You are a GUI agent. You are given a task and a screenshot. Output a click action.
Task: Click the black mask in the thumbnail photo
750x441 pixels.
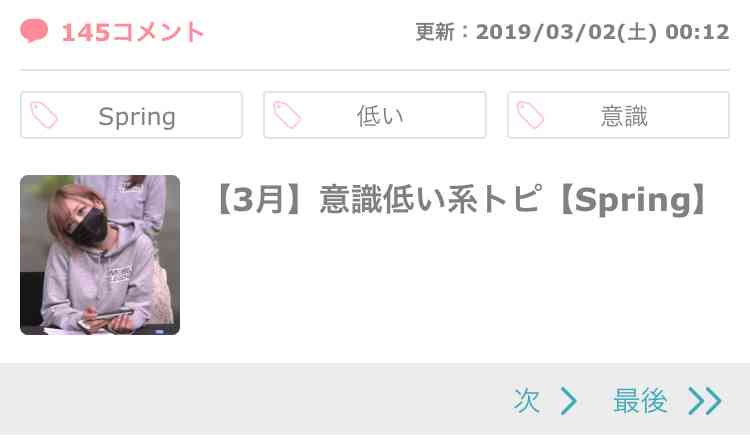click(x=89, y=227)
